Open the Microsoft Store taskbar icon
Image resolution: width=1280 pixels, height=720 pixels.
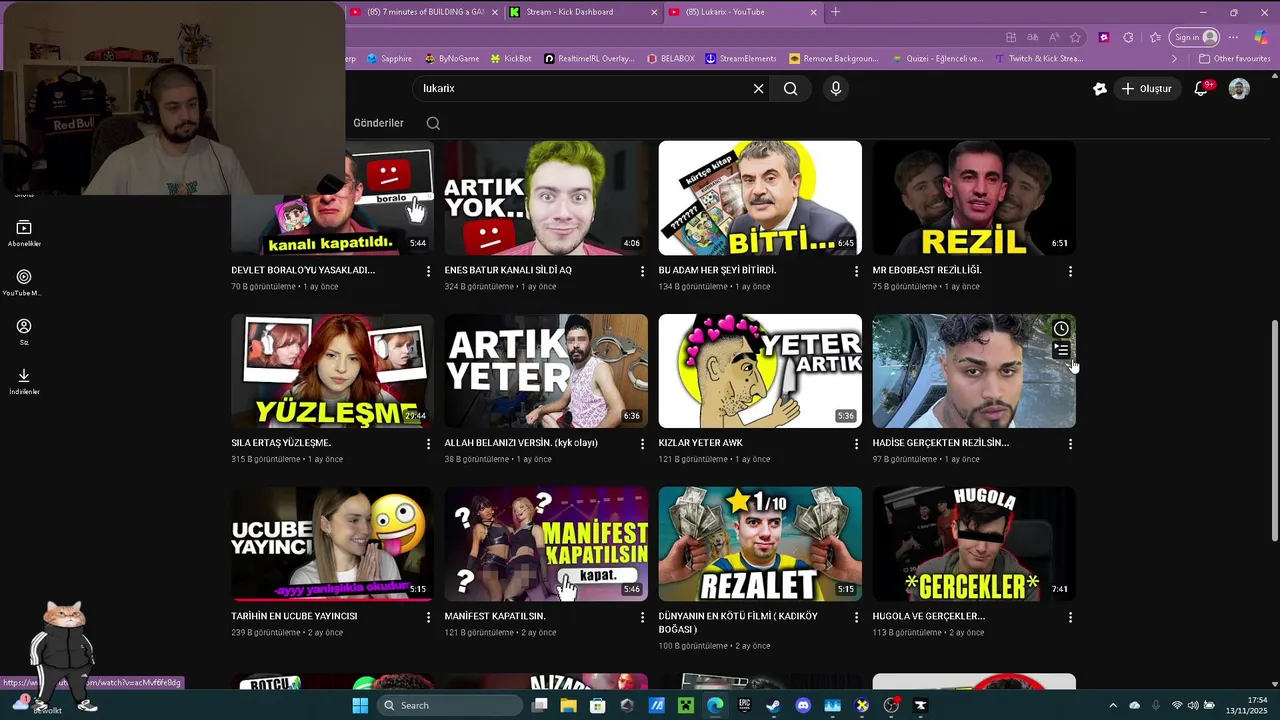tap(598, 705)
